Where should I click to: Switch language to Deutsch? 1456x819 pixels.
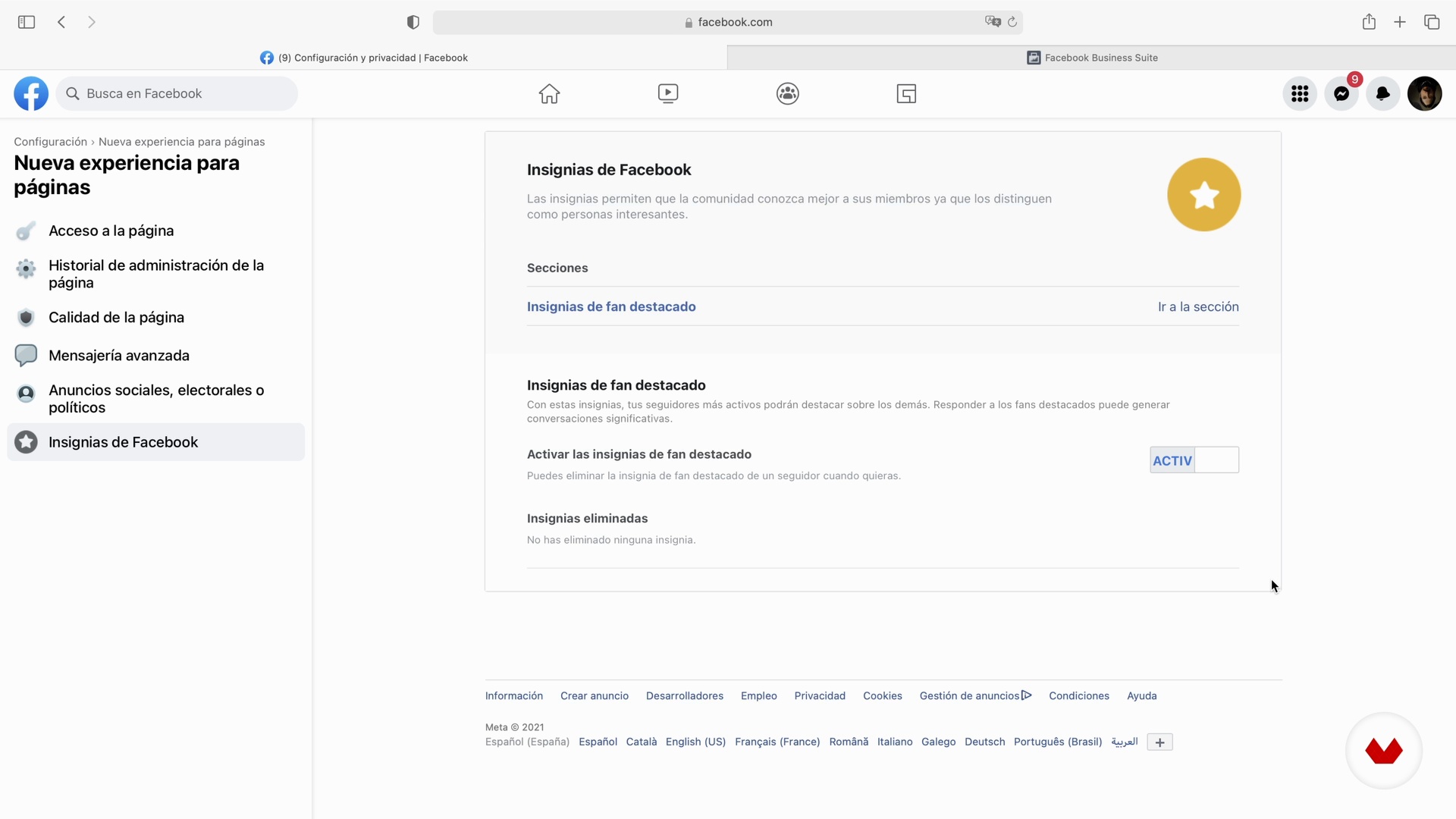pos(984,742)
